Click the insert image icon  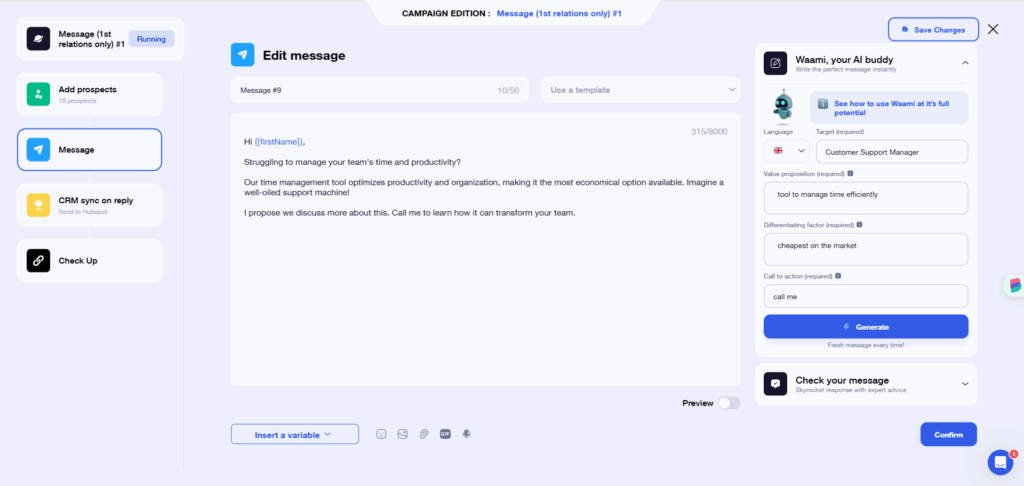402,434
